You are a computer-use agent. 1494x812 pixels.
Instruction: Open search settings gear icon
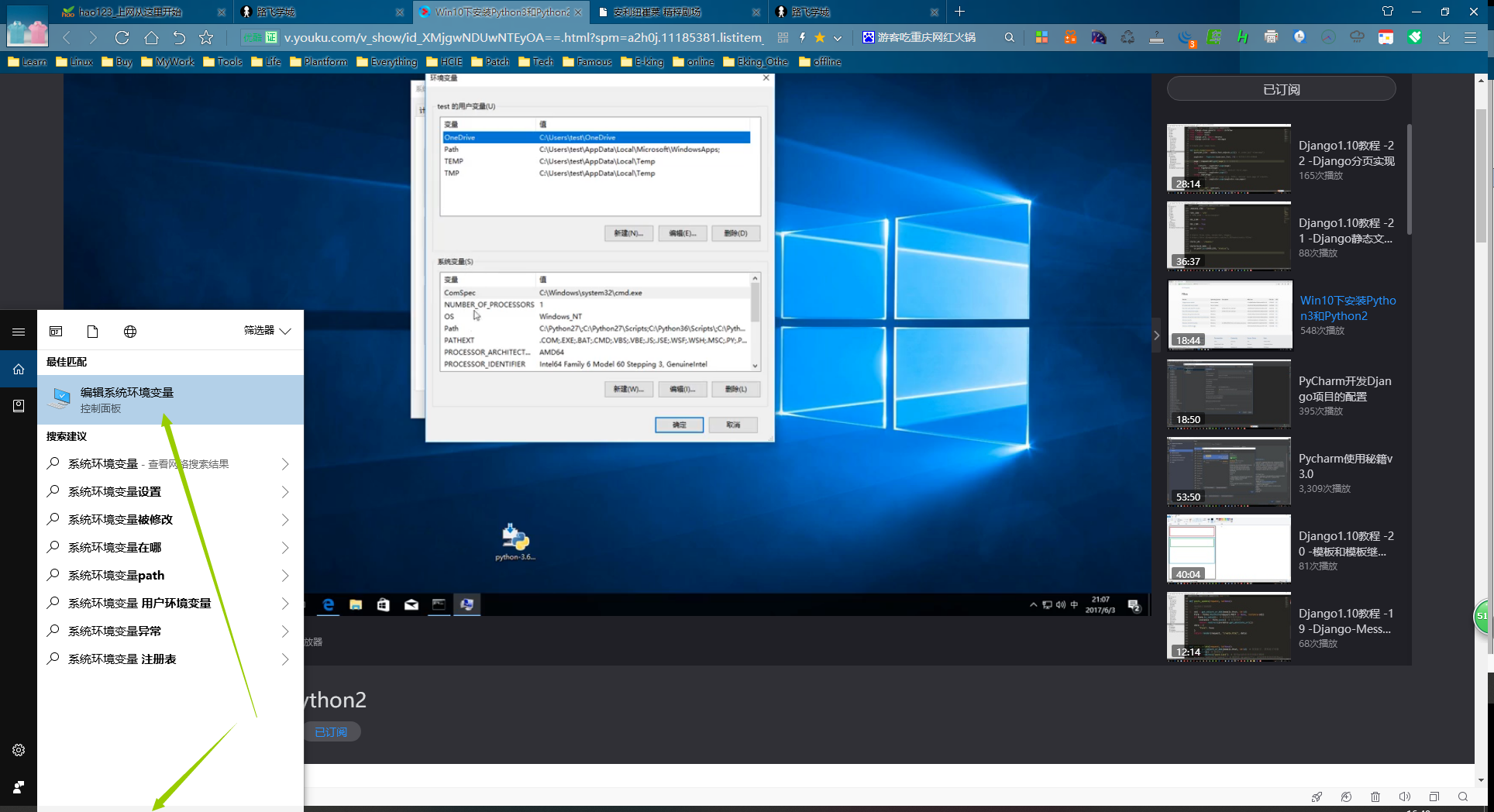coord(19,750)
